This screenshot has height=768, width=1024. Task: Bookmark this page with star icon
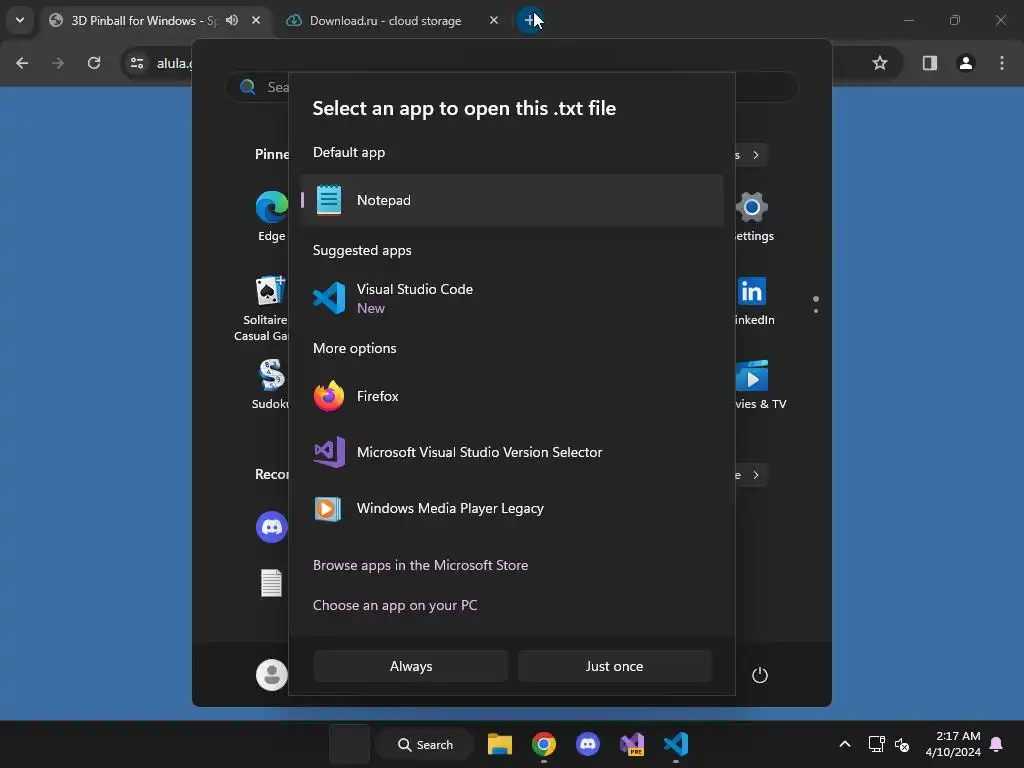click(880, 63)
